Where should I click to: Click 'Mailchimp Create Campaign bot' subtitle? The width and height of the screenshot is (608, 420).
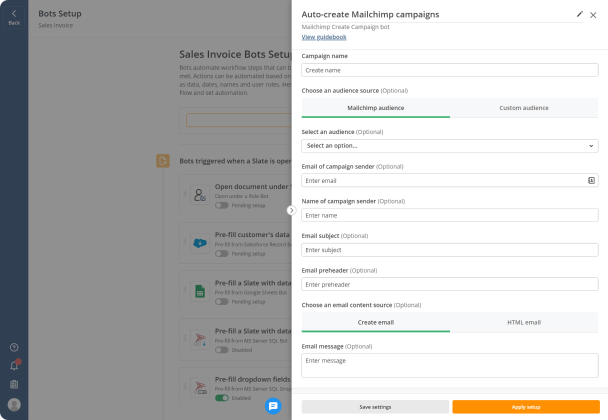click(345, 27)
